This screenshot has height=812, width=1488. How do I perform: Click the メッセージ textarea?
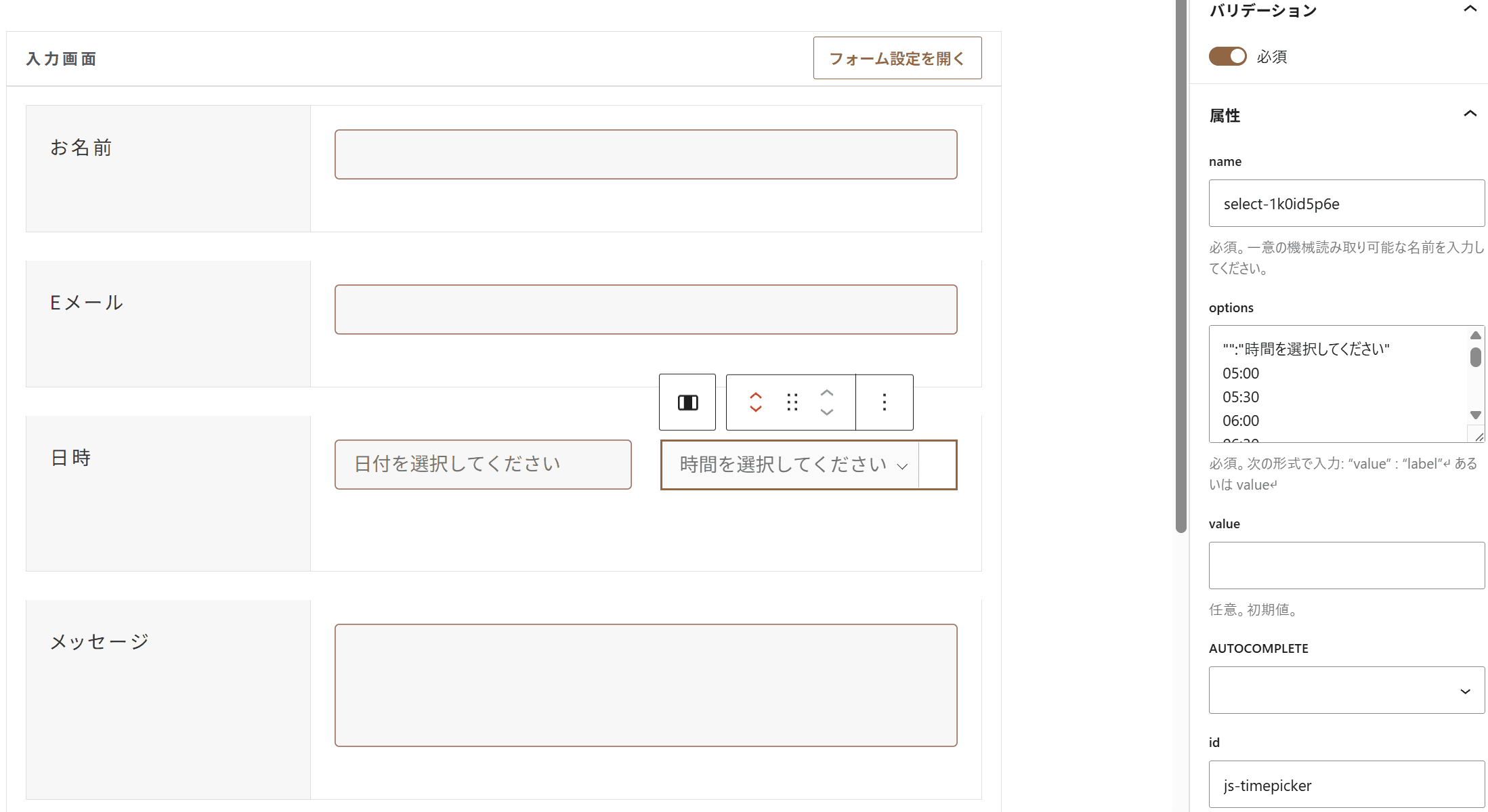tap(645, 685)
